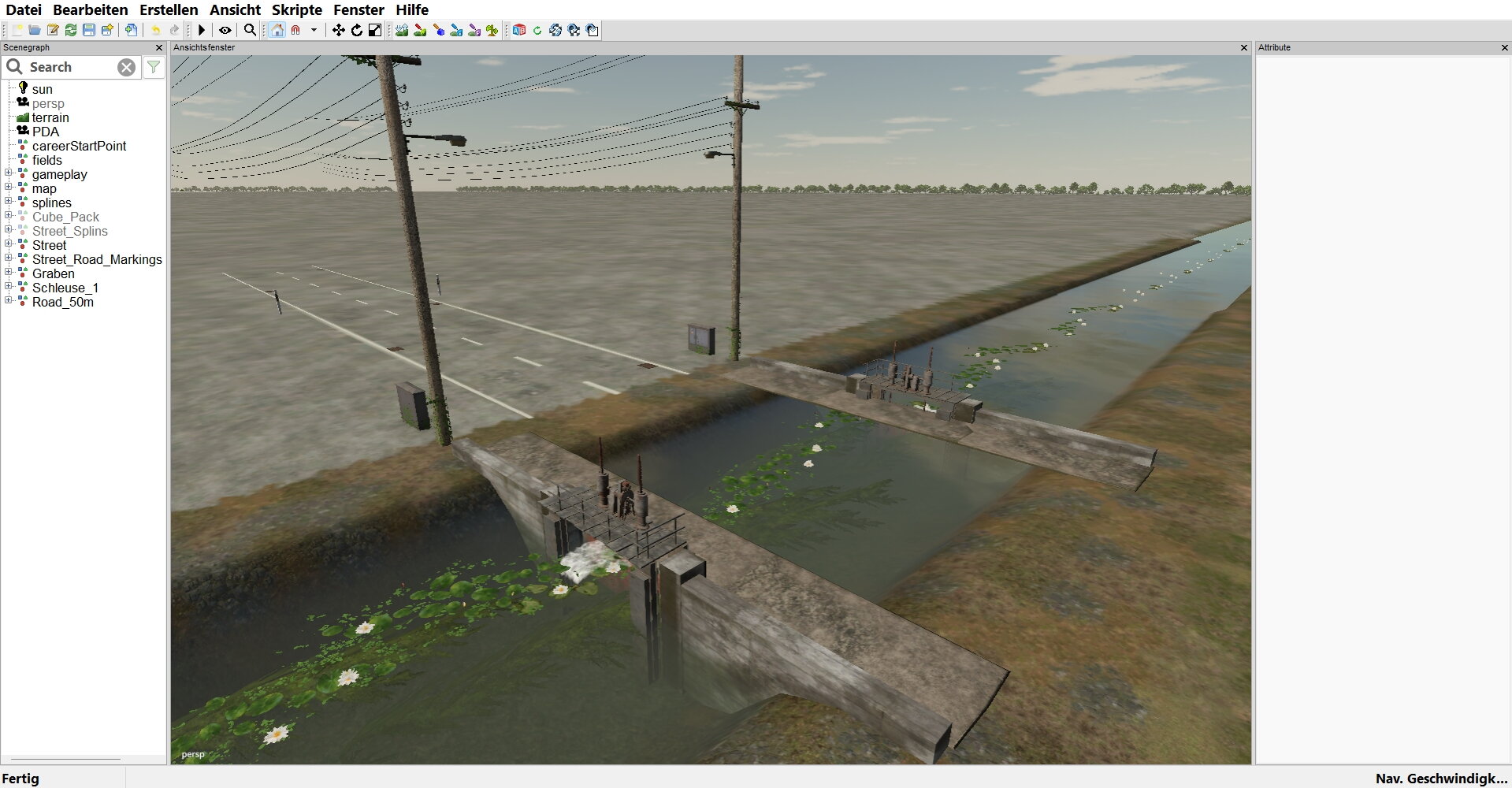
Task: Activate the terrain foliage paint icon
Action: tap(492, 30)
